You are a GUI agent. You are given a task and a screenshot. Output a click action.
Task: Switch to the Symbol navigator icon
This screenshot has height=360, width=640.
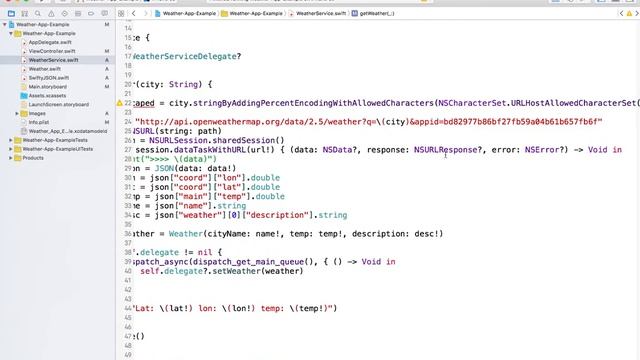tap(24, 13)
